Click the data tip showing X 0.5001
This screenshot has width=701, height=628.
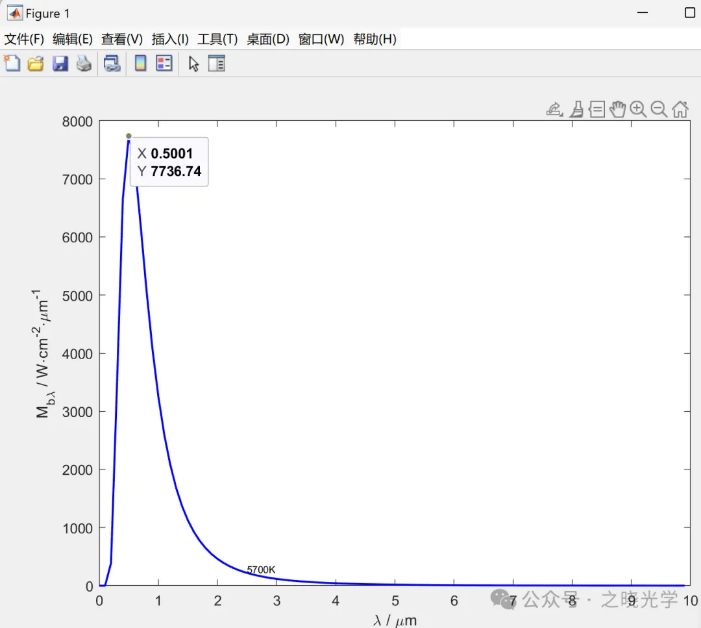pos(169,162)
